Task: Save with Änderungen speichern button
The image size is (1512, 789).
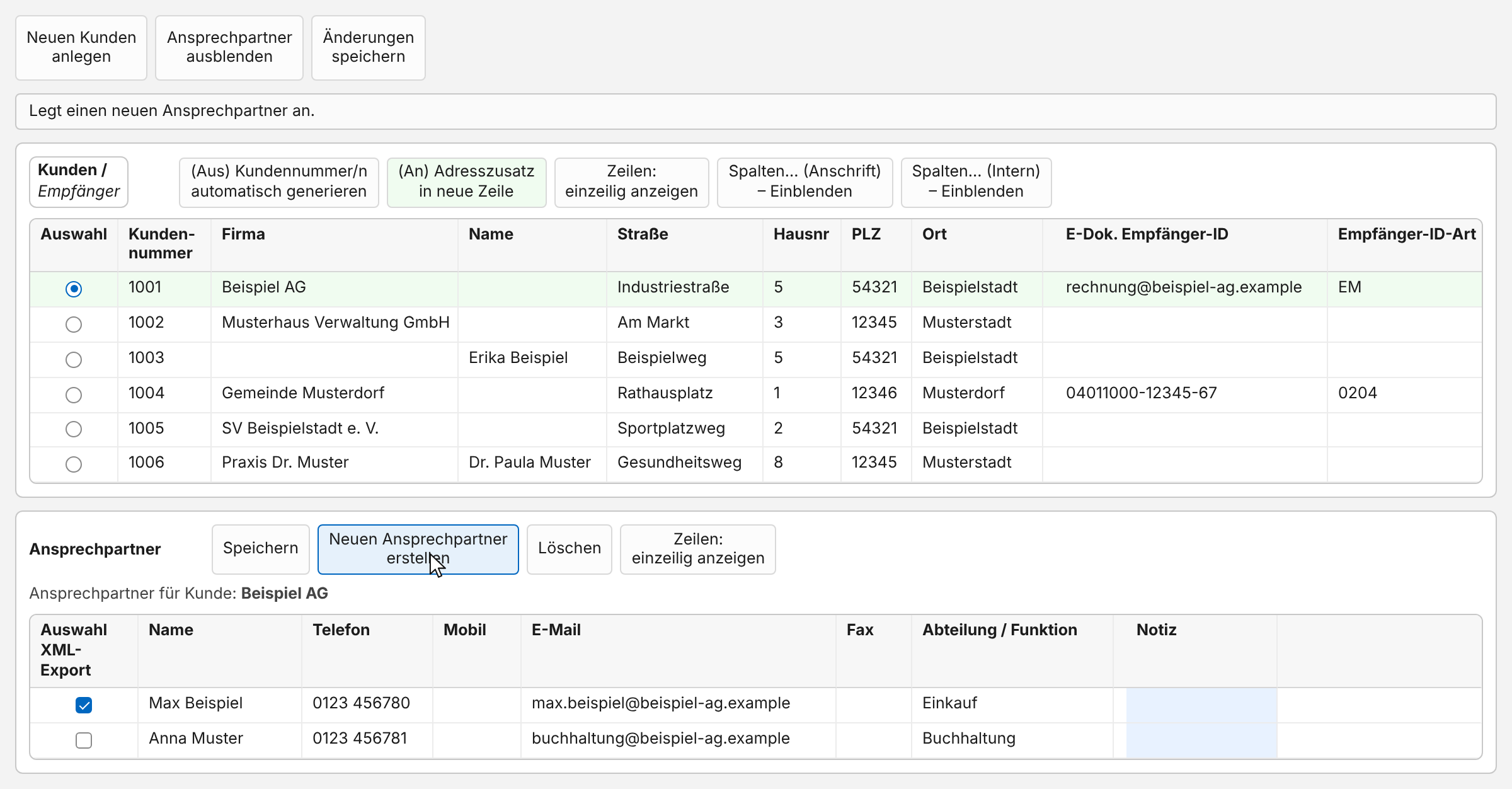Action: (x=369, y=47)
